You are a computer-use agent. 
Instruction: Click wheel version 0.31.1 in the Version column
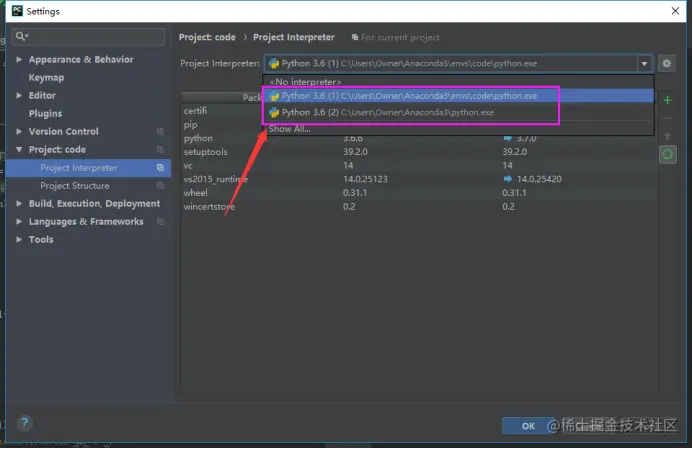click(x=355, y=193)
